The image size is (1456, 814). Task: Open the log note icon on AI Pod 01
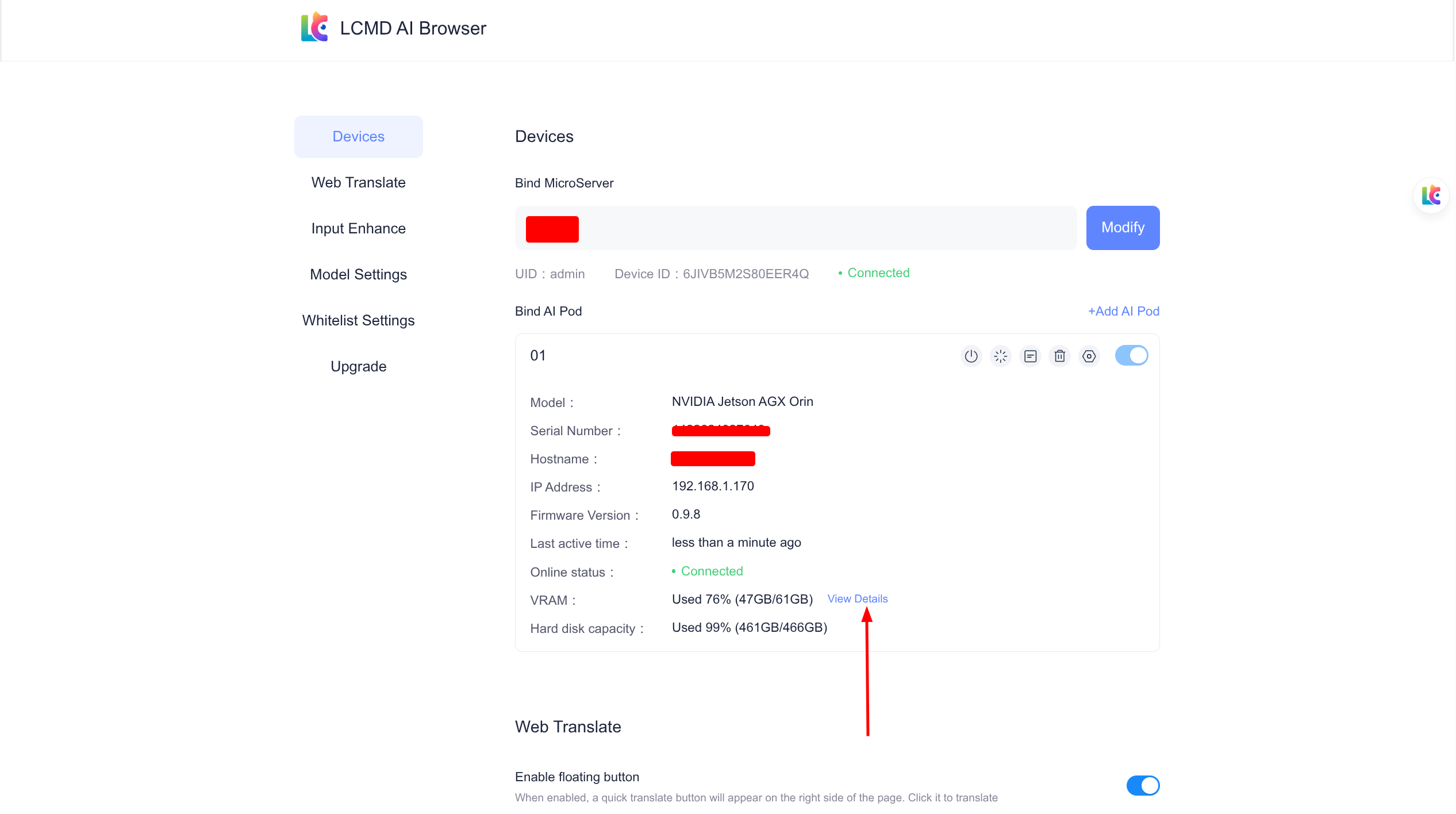(1030, 356)
